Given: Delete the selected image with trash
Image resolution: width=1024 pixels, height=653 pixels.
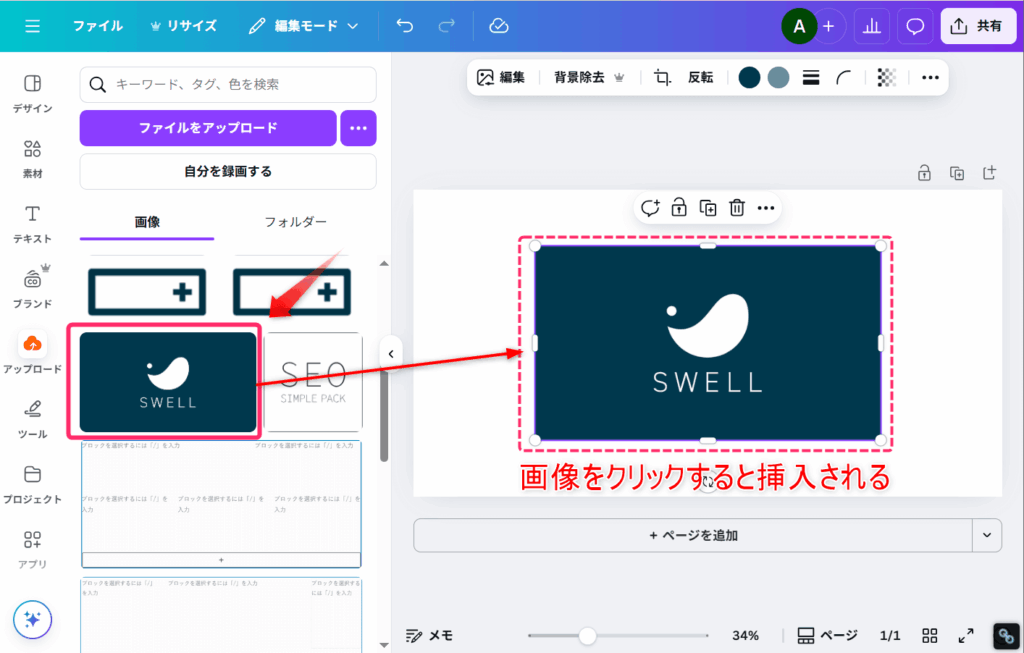Looking at the screenshot, I should (737, 208).
